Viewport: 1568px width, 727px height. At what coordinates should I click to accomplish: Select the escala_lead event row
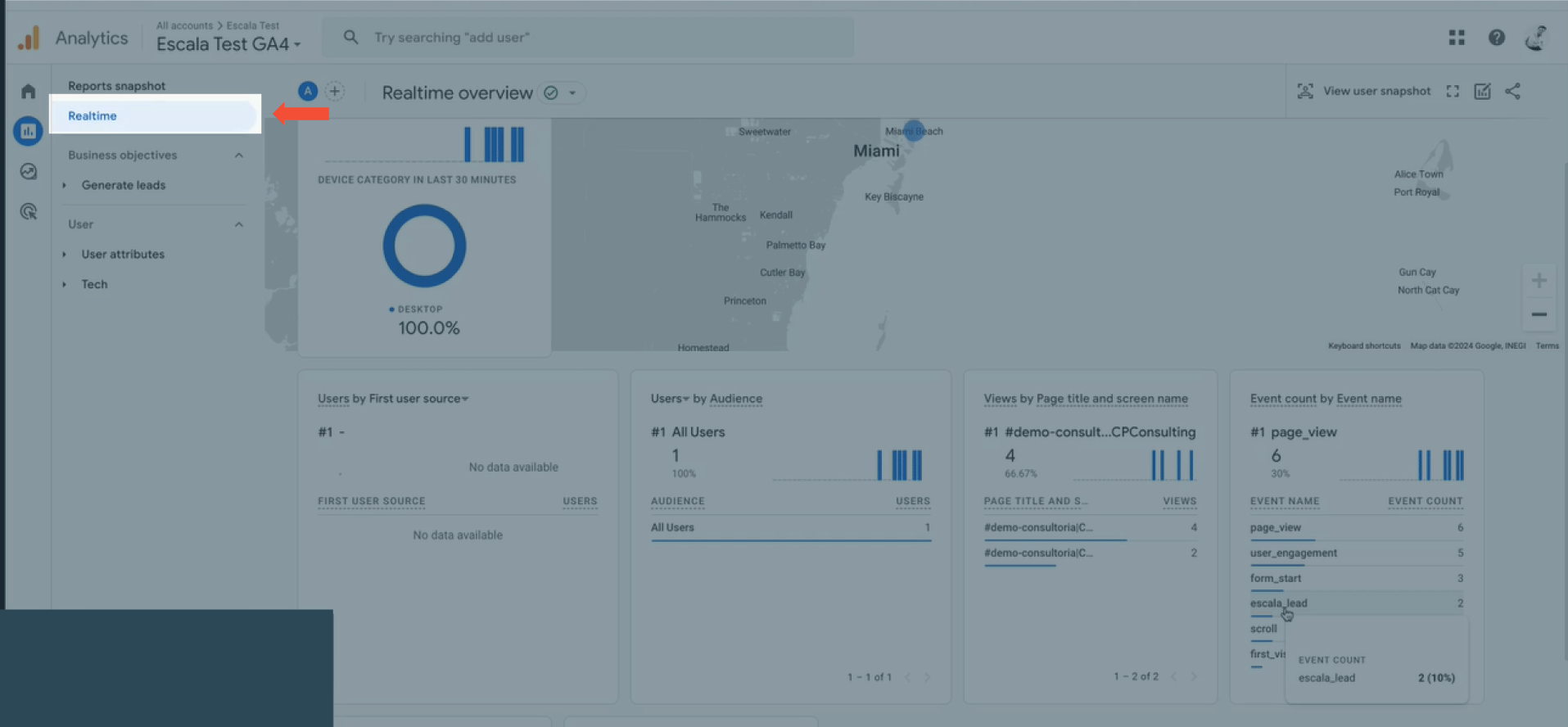(1356, 603)
